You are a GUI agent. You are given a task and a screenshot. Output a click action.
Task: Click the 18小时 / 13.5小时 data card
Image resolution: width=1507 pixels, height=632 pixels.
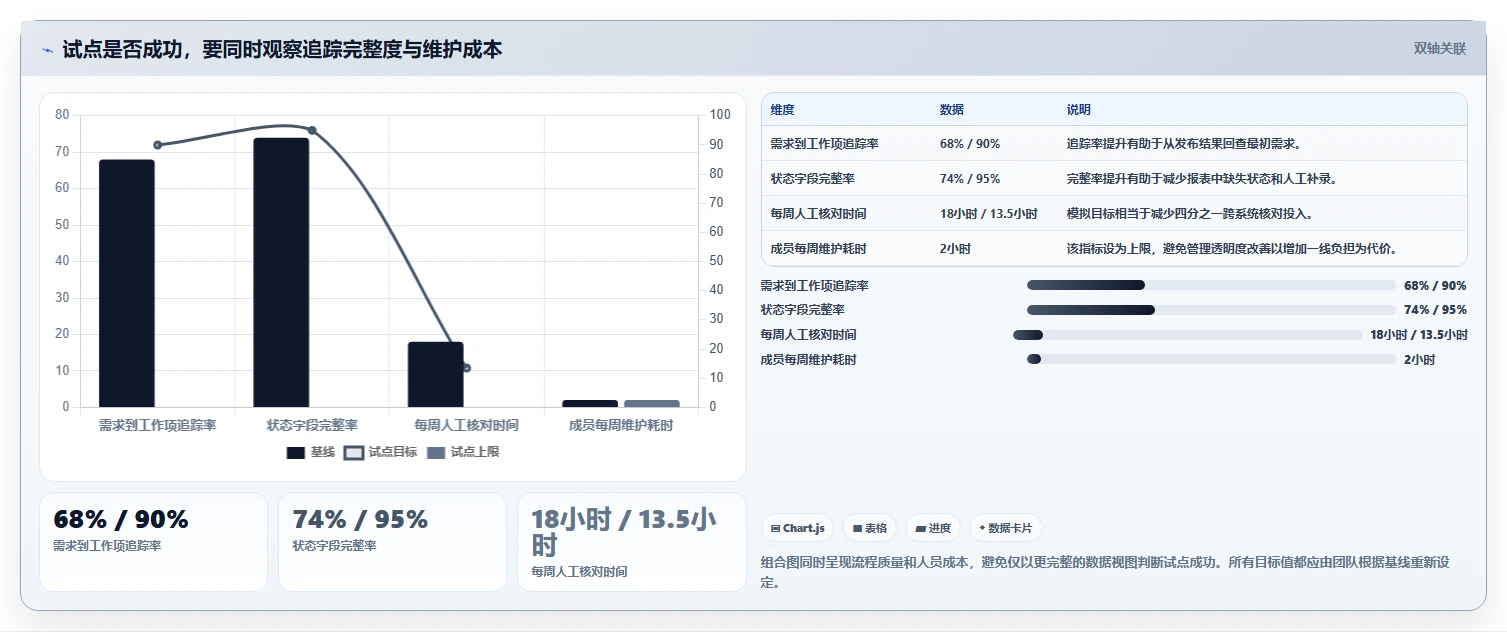[632, 542]
